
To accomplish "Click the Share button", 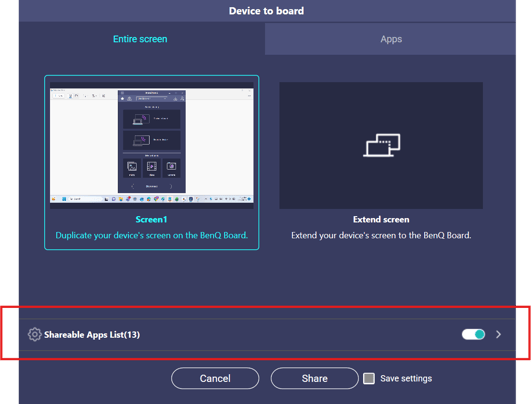I will [x=314, y=378].
